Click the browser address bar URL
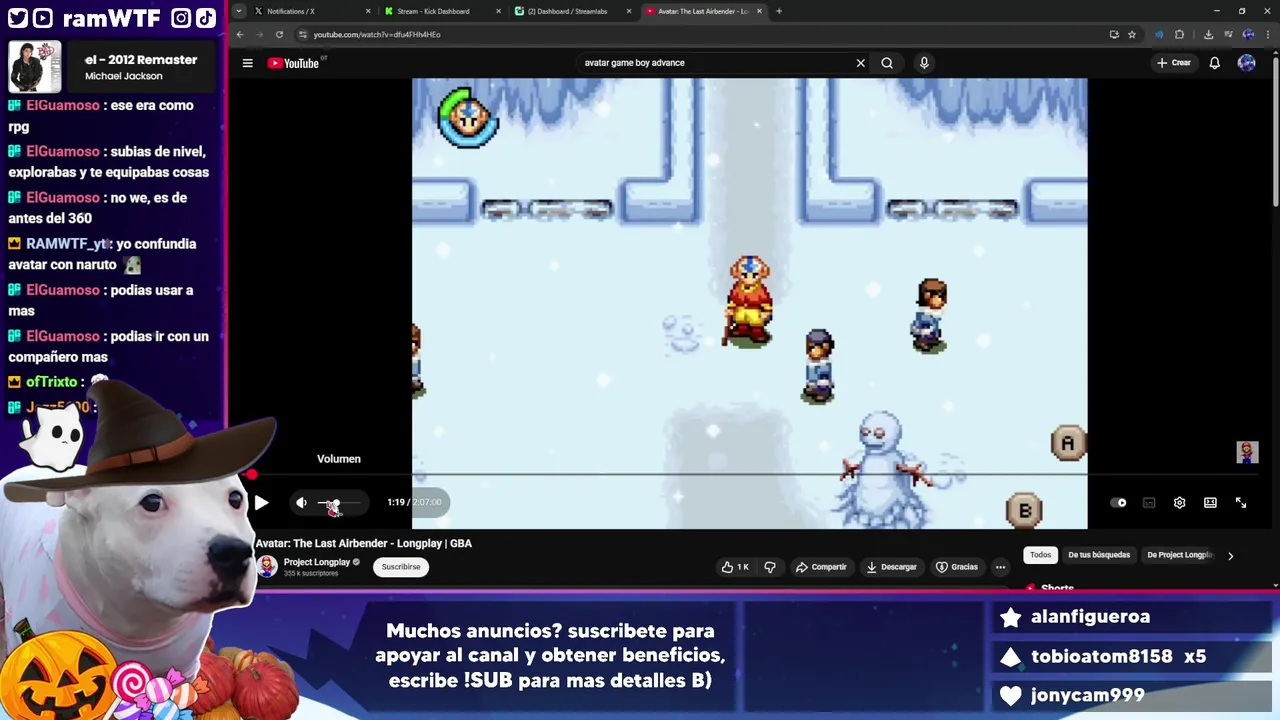 click(377, 35)
